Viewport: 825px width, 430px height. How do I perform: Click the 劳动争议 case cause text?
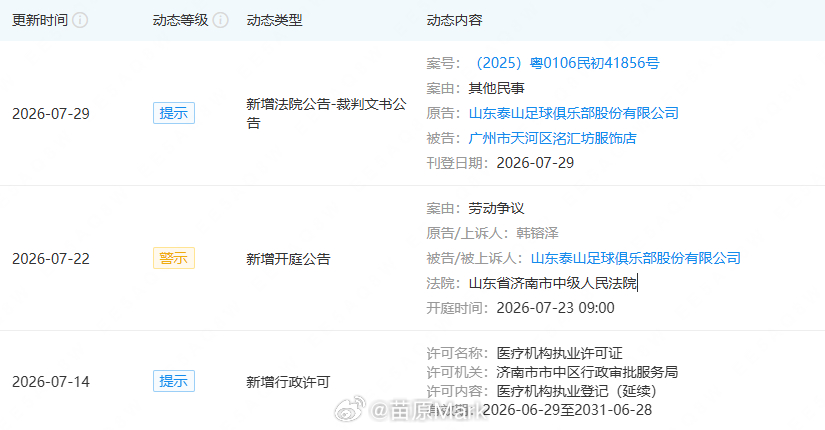pos(497,208)
